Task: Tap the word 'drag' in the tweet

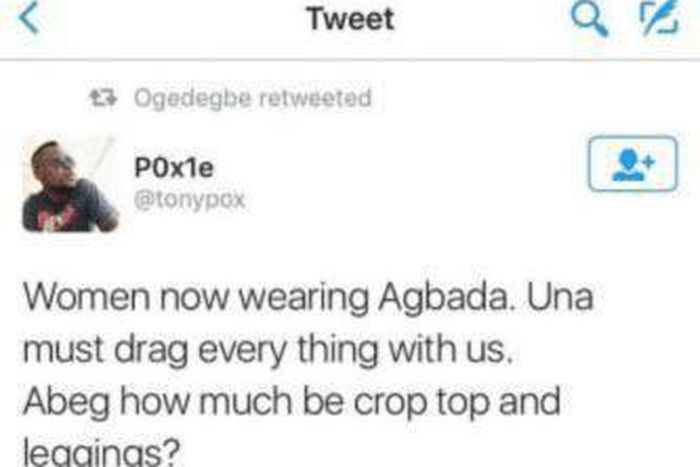Action: [x=151, y=351]
